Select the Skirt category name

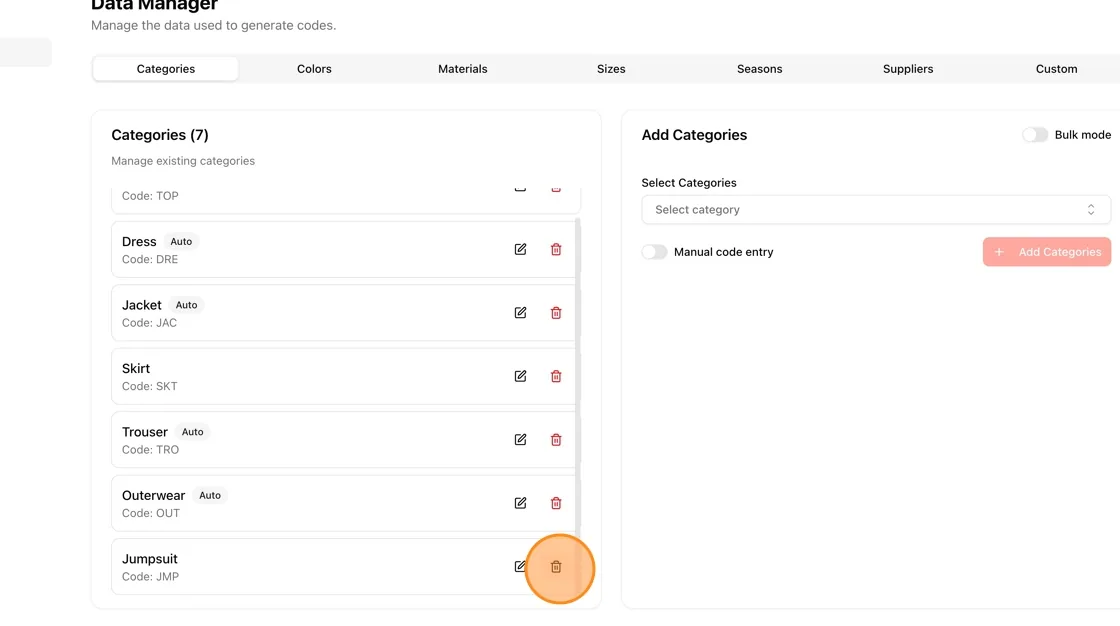136,369
